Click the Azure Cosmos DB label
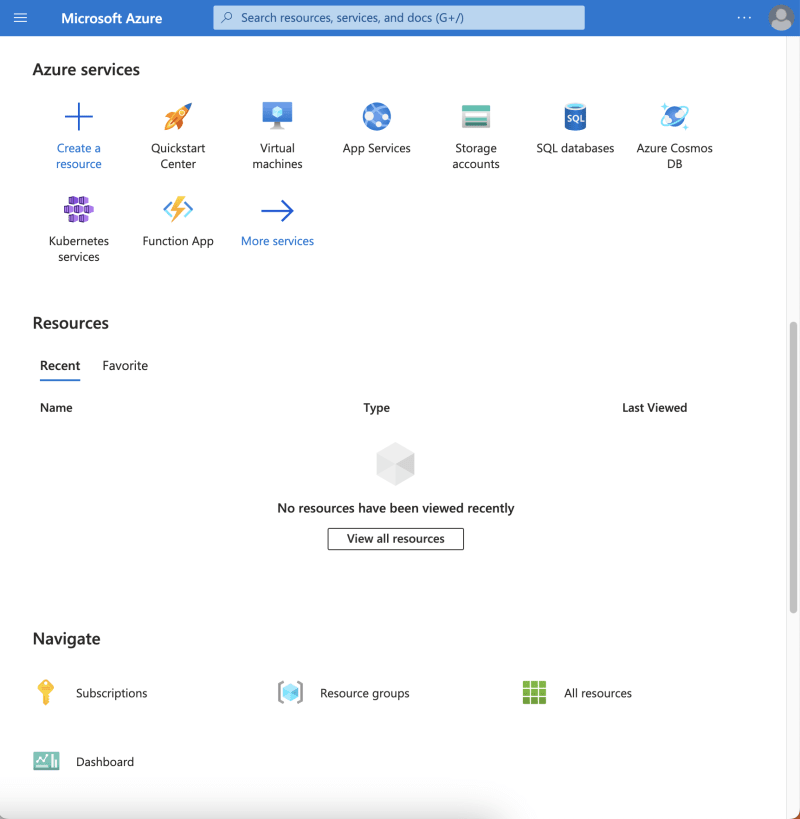This screenshot has height=819, width=800. 674,156
